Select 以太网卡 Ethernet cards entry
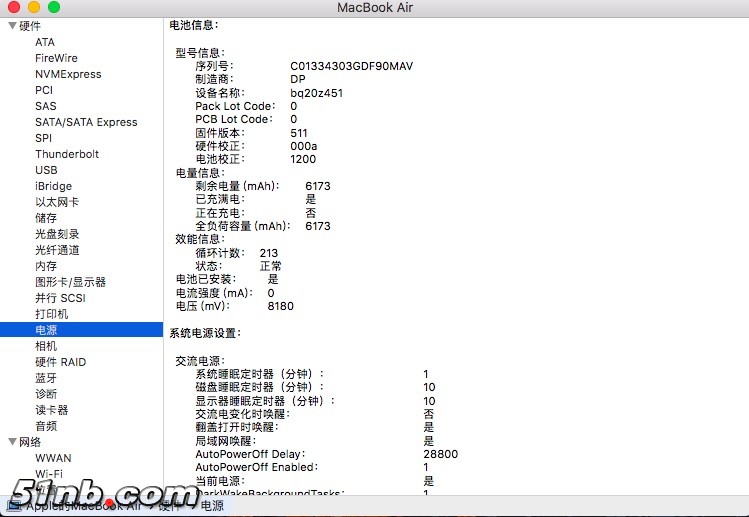The image size is (749, 517). point(57,202)
